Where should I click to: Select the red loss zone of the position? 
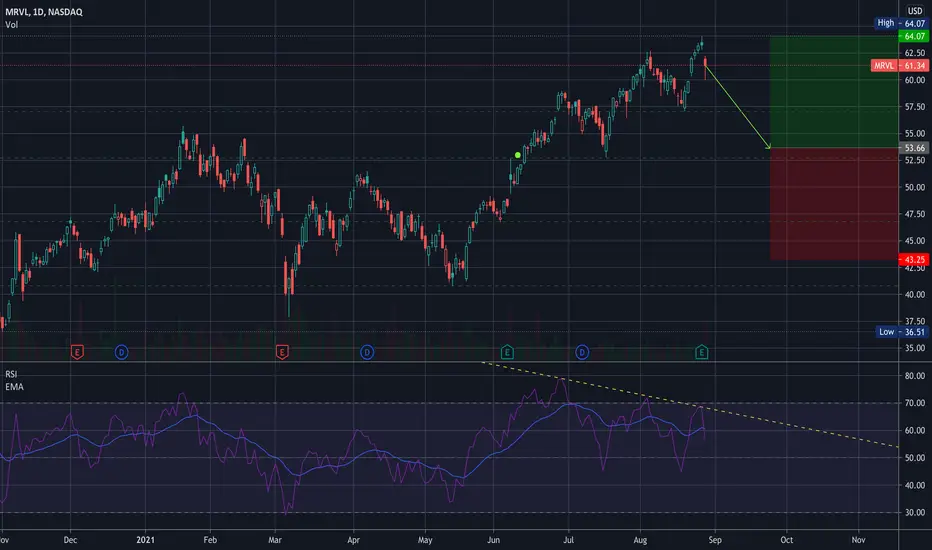pos(834,204)
